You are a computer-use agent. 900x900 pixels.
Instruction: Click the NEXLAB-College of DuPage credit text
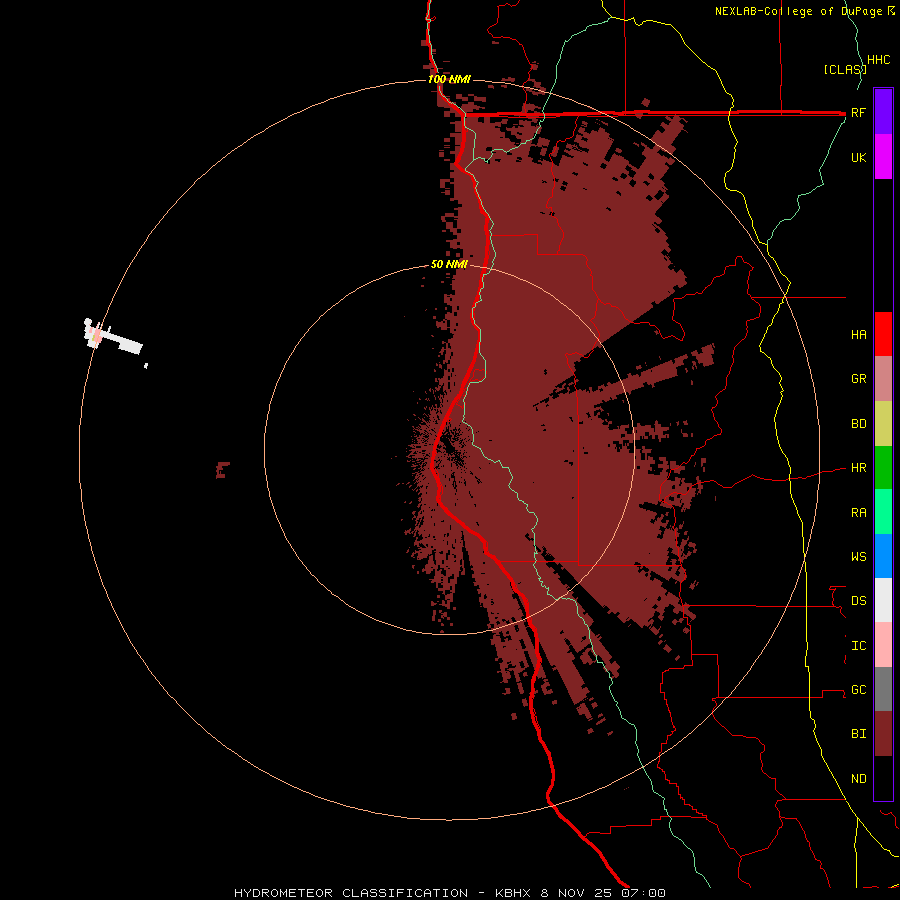(800, 11)
